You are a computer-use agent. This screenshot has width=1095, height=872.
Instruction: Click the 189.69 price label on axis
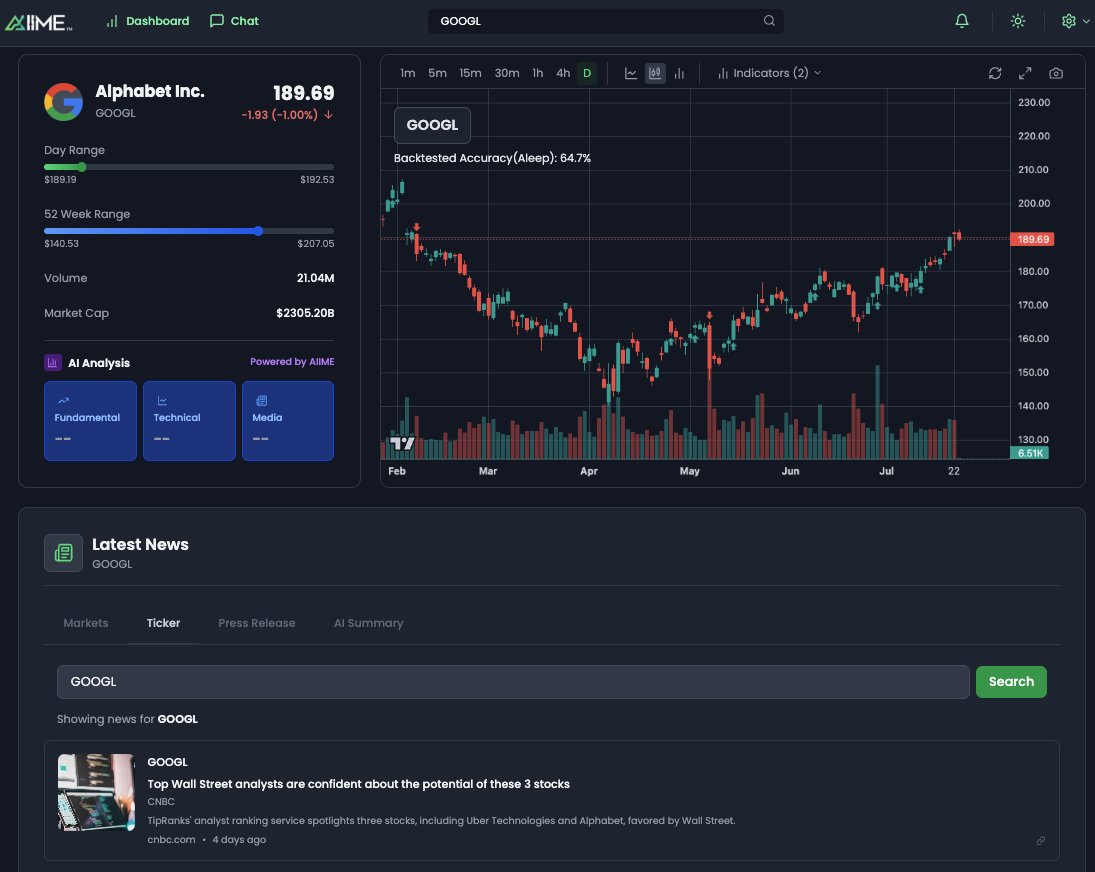point(1032,239)
